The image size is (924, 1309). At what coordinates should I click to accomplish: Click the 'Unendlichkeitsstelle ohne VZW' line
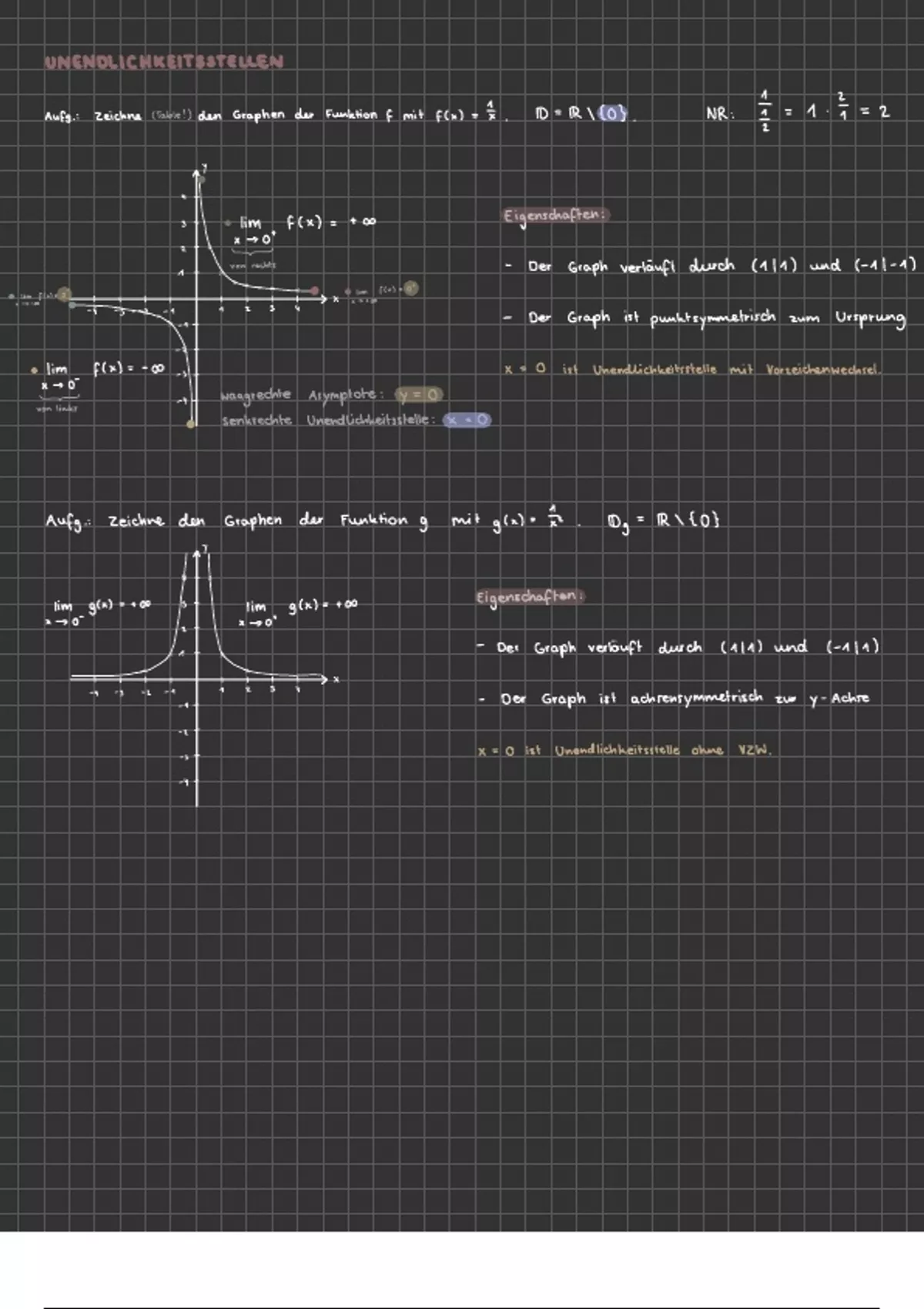tap(661, 750)
